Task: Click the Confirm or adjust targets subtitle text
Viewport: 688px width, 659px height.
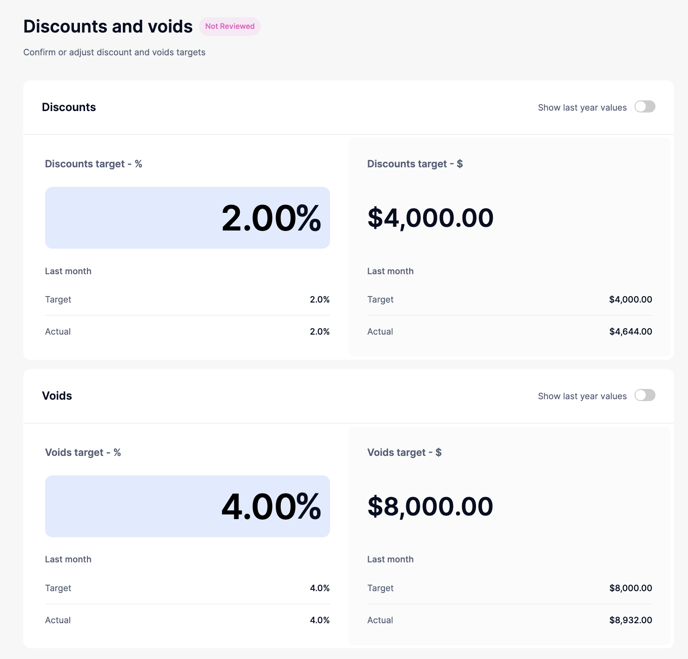Action: click(114, 52)
